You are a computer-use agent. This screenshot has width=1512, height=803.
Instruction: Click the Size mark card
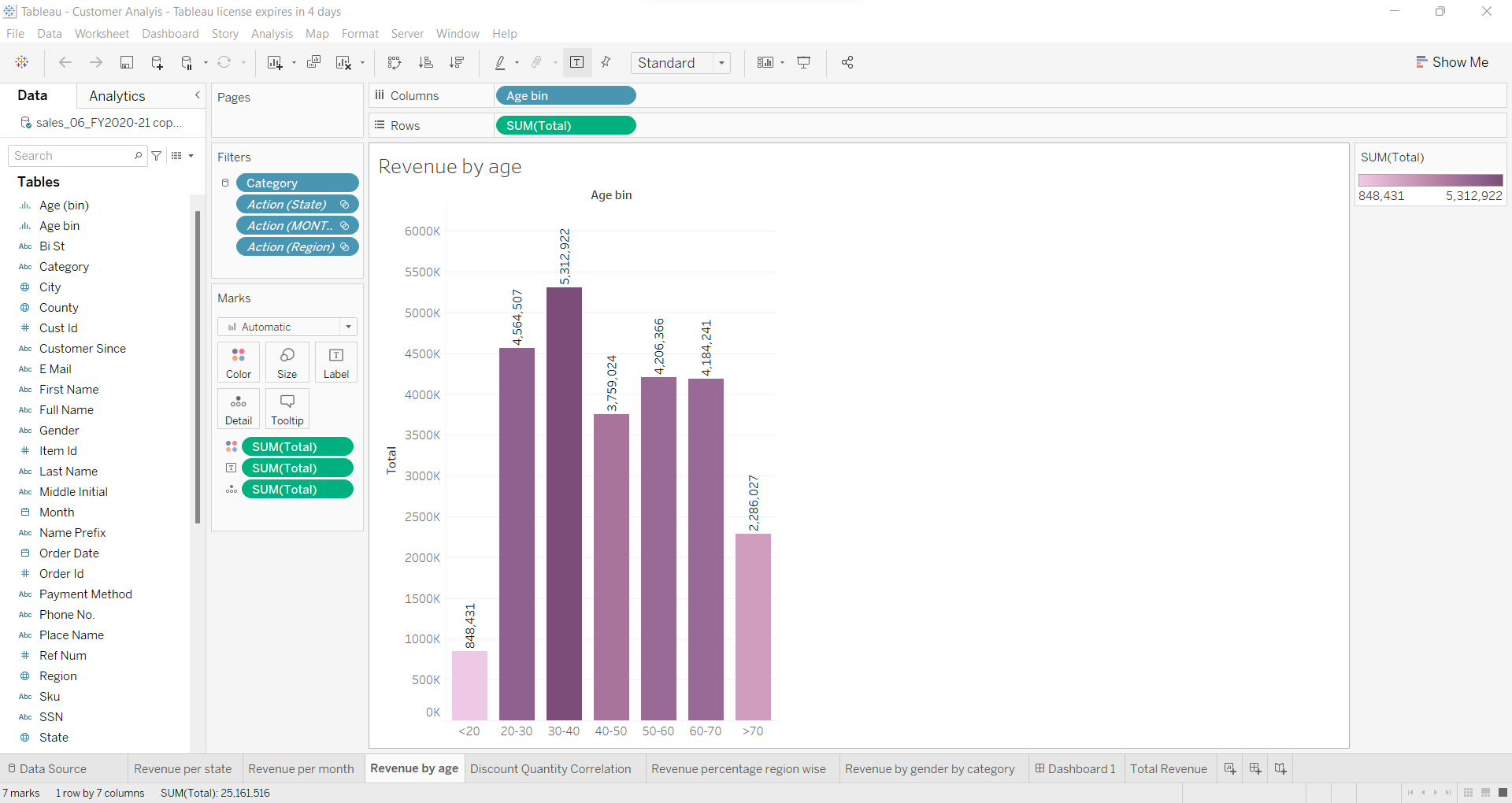(287, 362)
